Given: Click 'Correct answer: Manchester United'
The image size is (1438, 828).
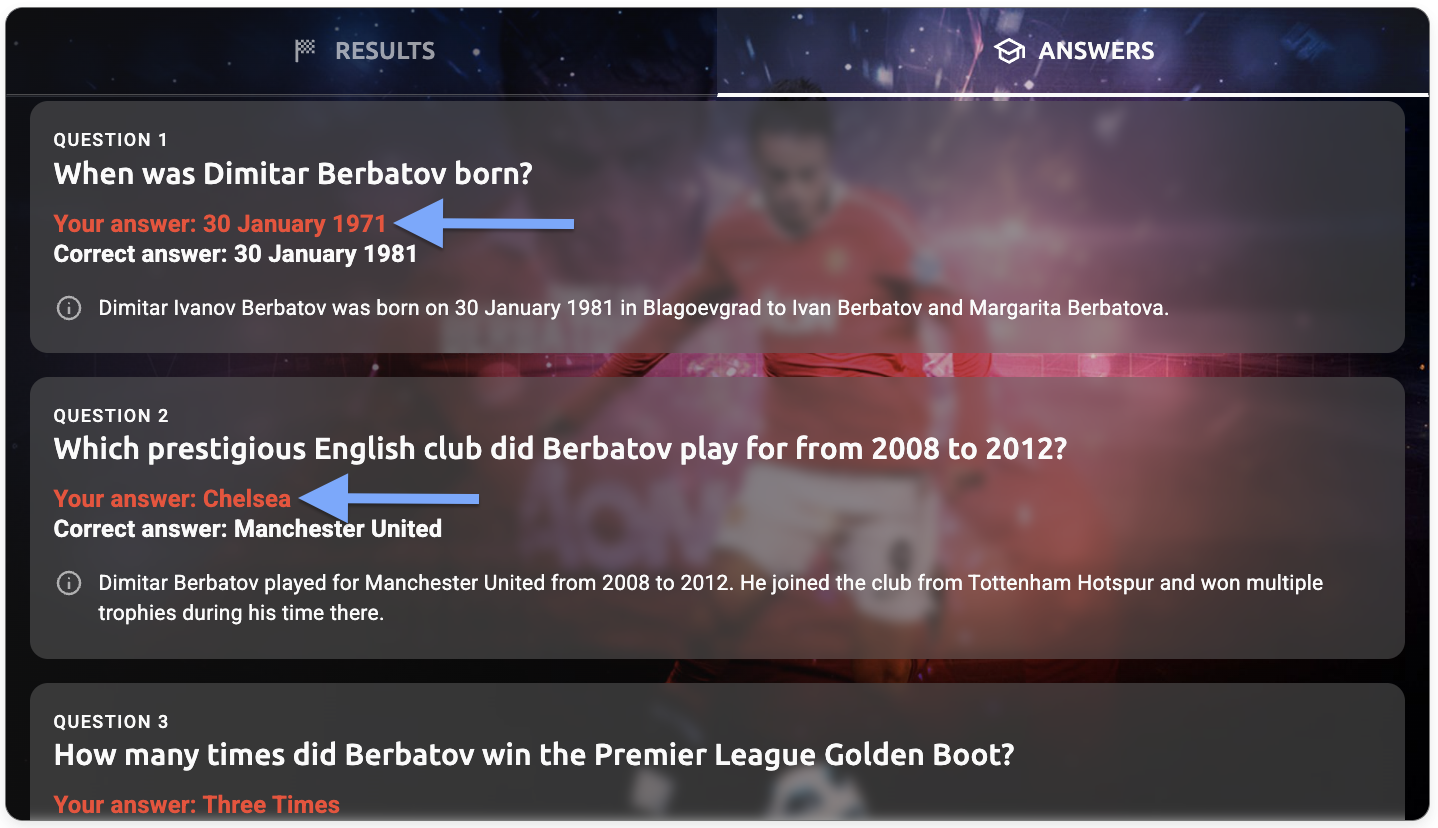Looking at the screenshot, I should [247, 529].
